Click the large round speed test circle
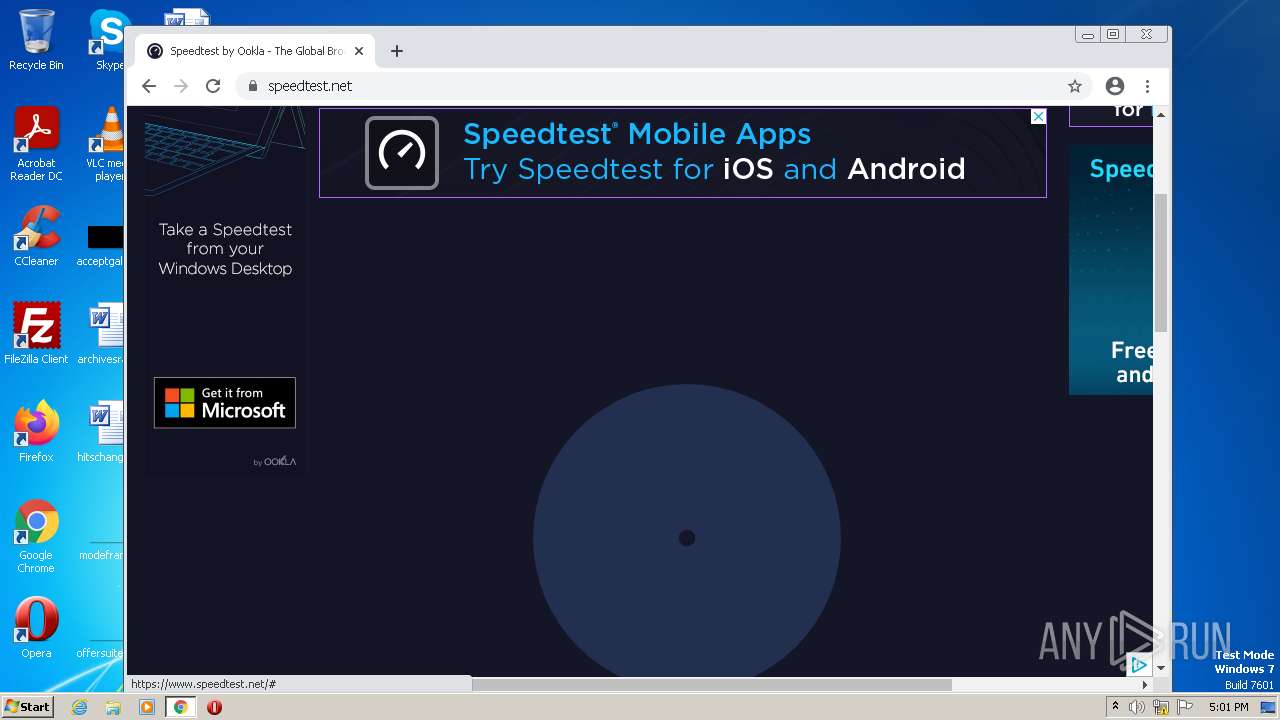Image resolution: width=1280 pixels, height=720 pixels. click(687, 537)
